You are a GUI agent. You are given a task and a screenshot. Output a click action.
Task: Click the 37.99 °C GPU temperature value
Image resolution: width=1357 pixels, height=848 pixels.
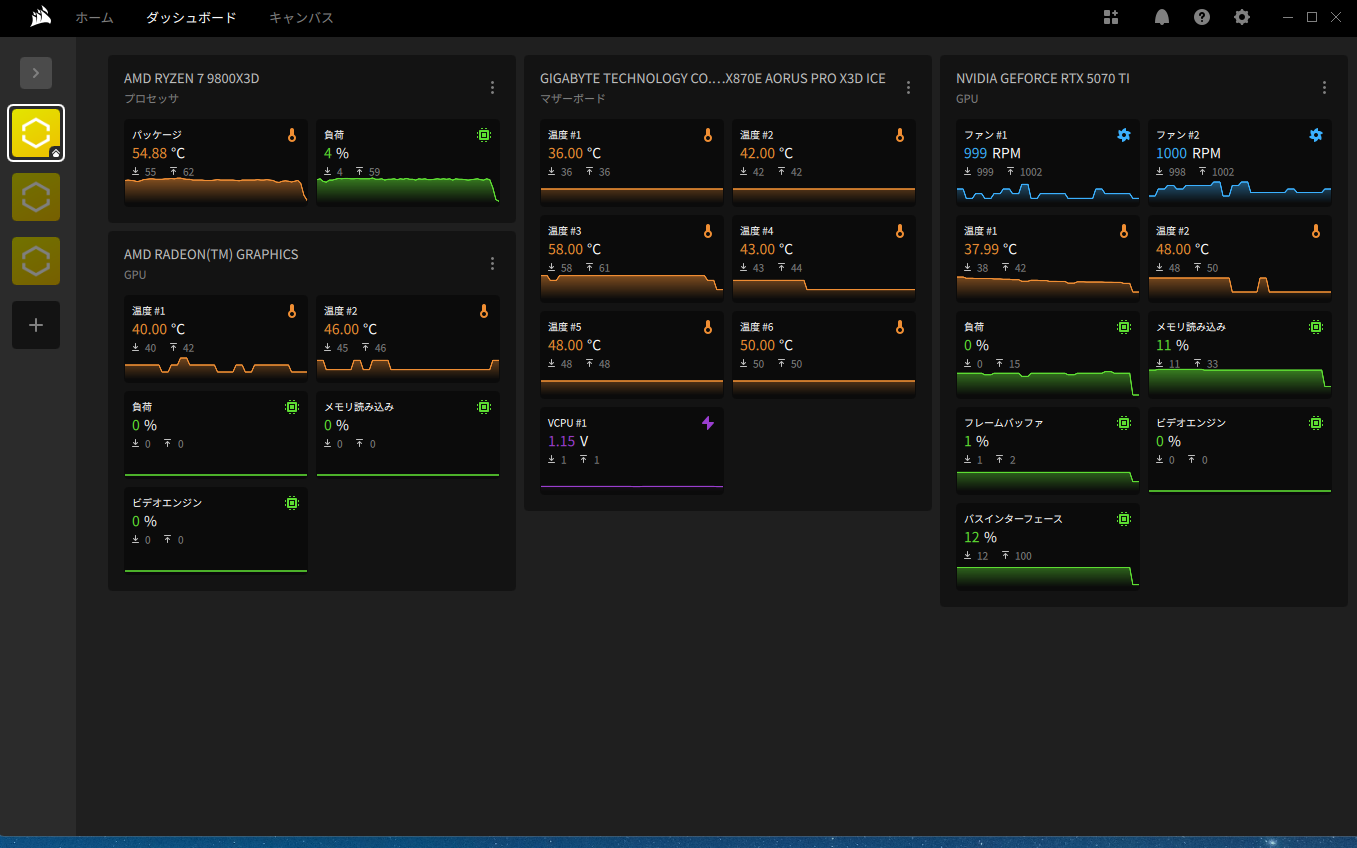[990, 250]
